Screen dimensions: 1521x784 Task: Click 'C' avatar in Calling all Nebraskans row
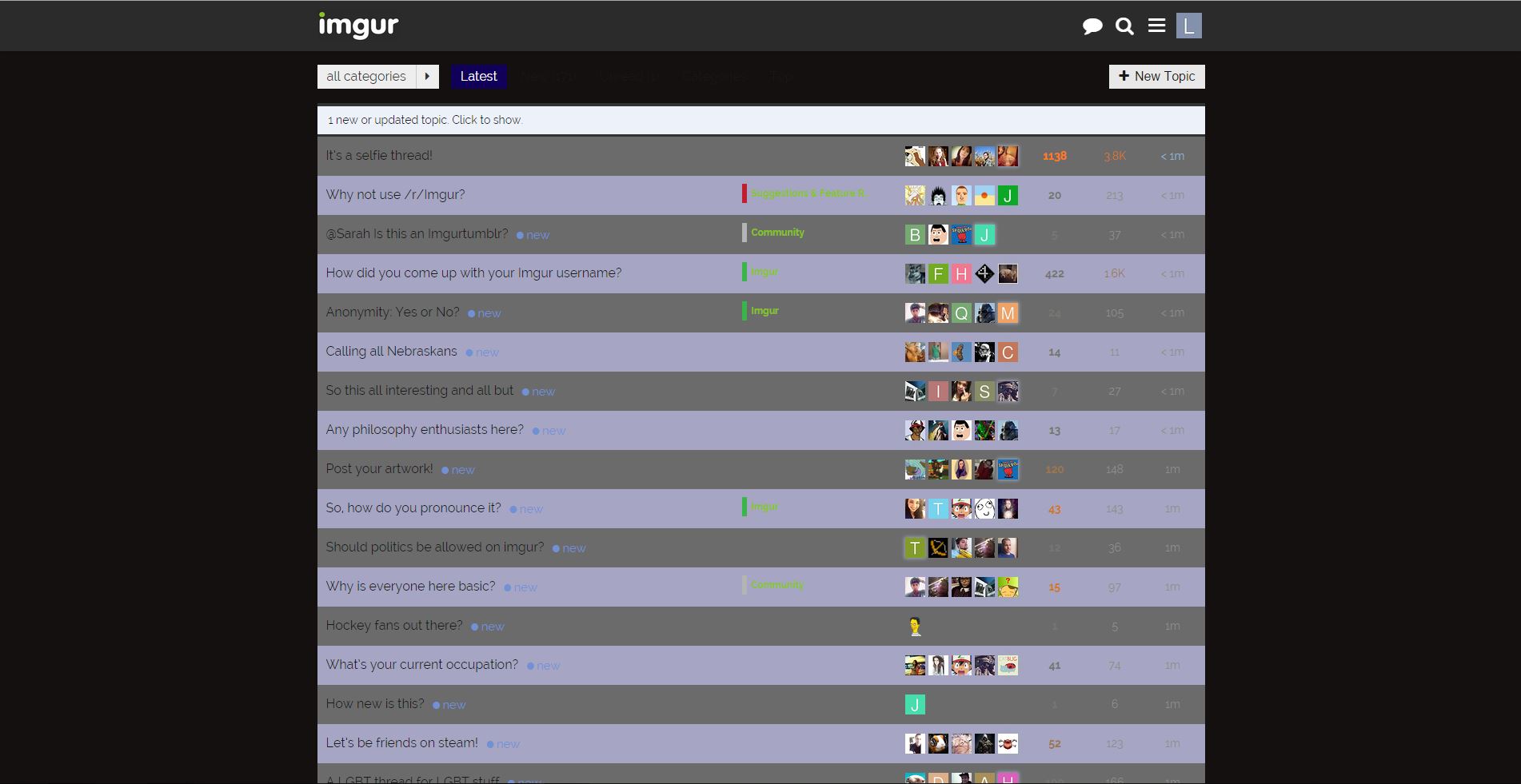pos(1008,352)
